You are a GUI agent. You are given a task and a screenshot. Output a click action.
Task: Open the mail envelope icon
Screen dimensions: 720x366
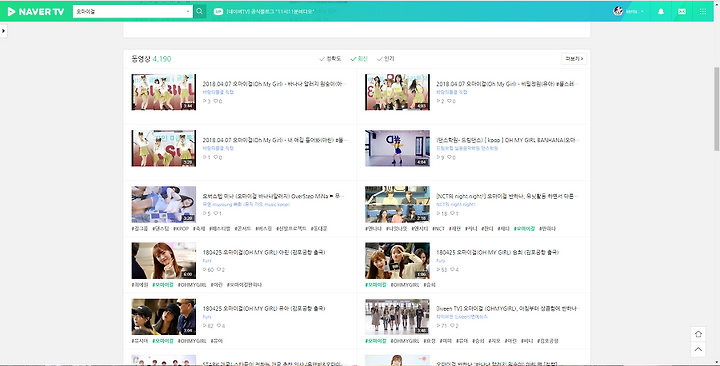pyautogui.click(x=682, y=11)
